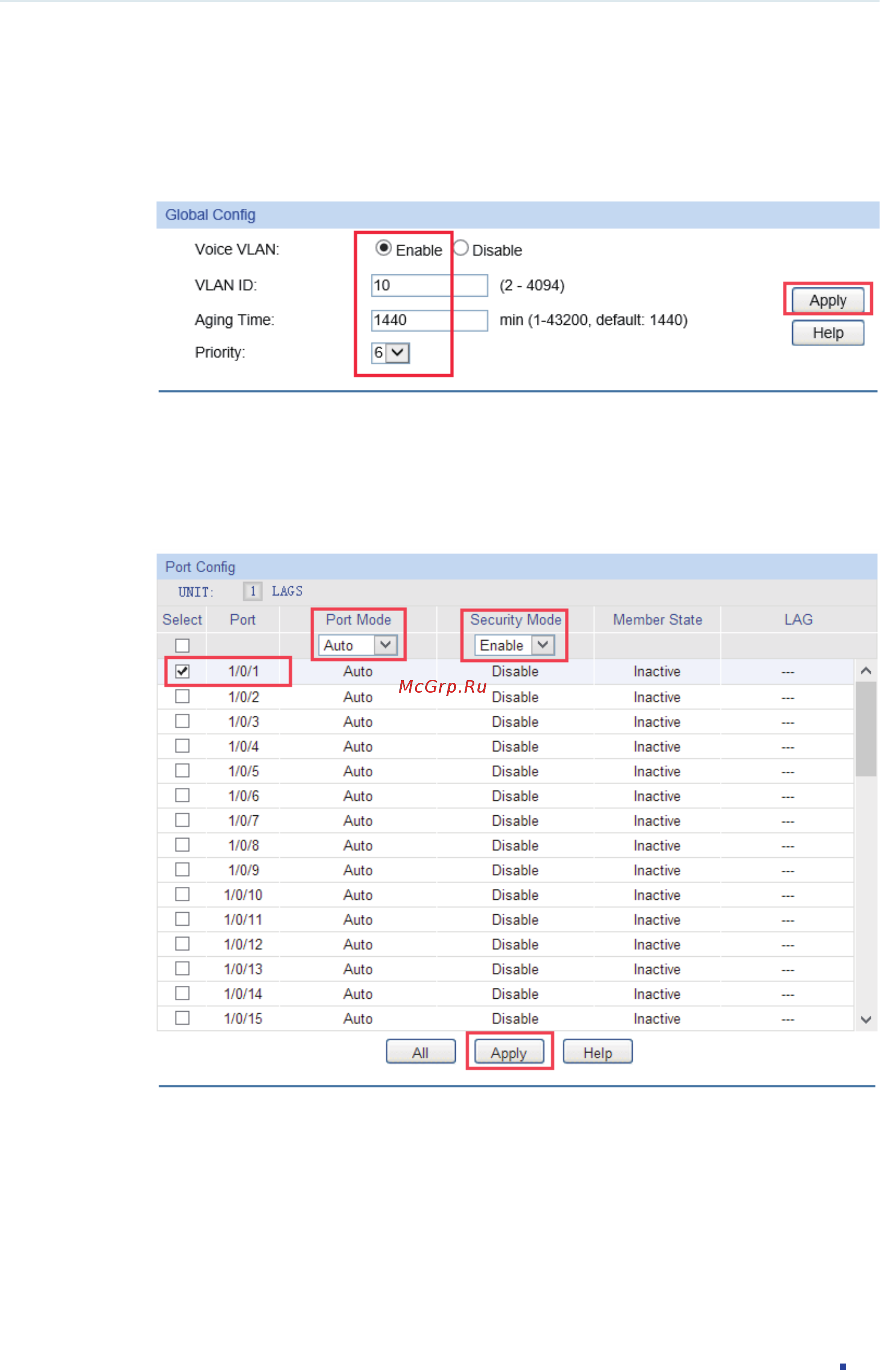The width and height of the screenshot is (880, 1372).
Task: Open the LAGS tab
Action: 287,591
